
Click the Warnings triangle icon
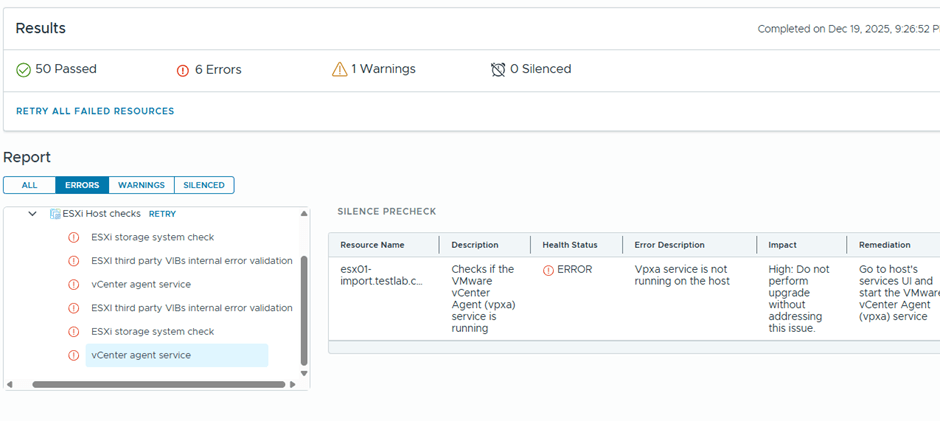tap(339, 70)
